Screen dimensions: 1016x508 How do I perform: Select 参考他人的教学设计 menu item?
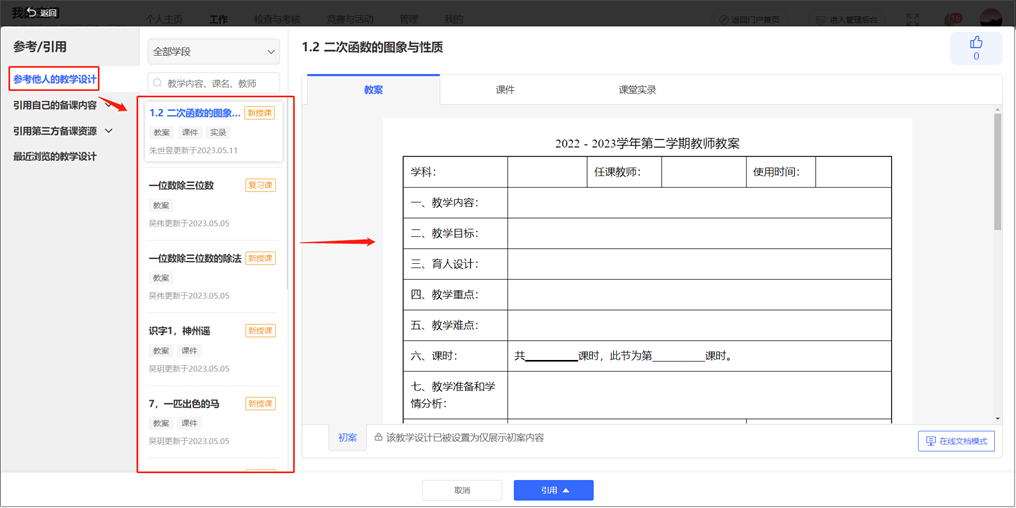(x=55, y=80)
